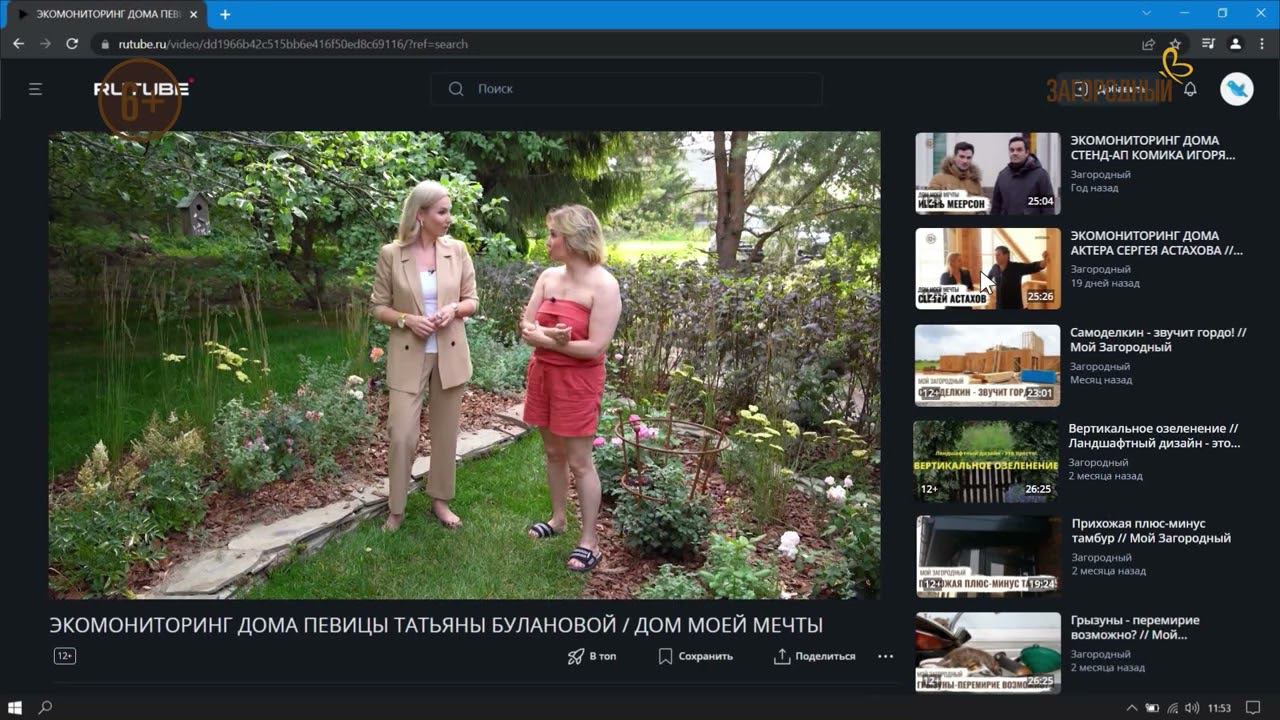Open the Rutube hamburger menu
The width and height of the screenshot is (1280, 720).
coord(35,89)
